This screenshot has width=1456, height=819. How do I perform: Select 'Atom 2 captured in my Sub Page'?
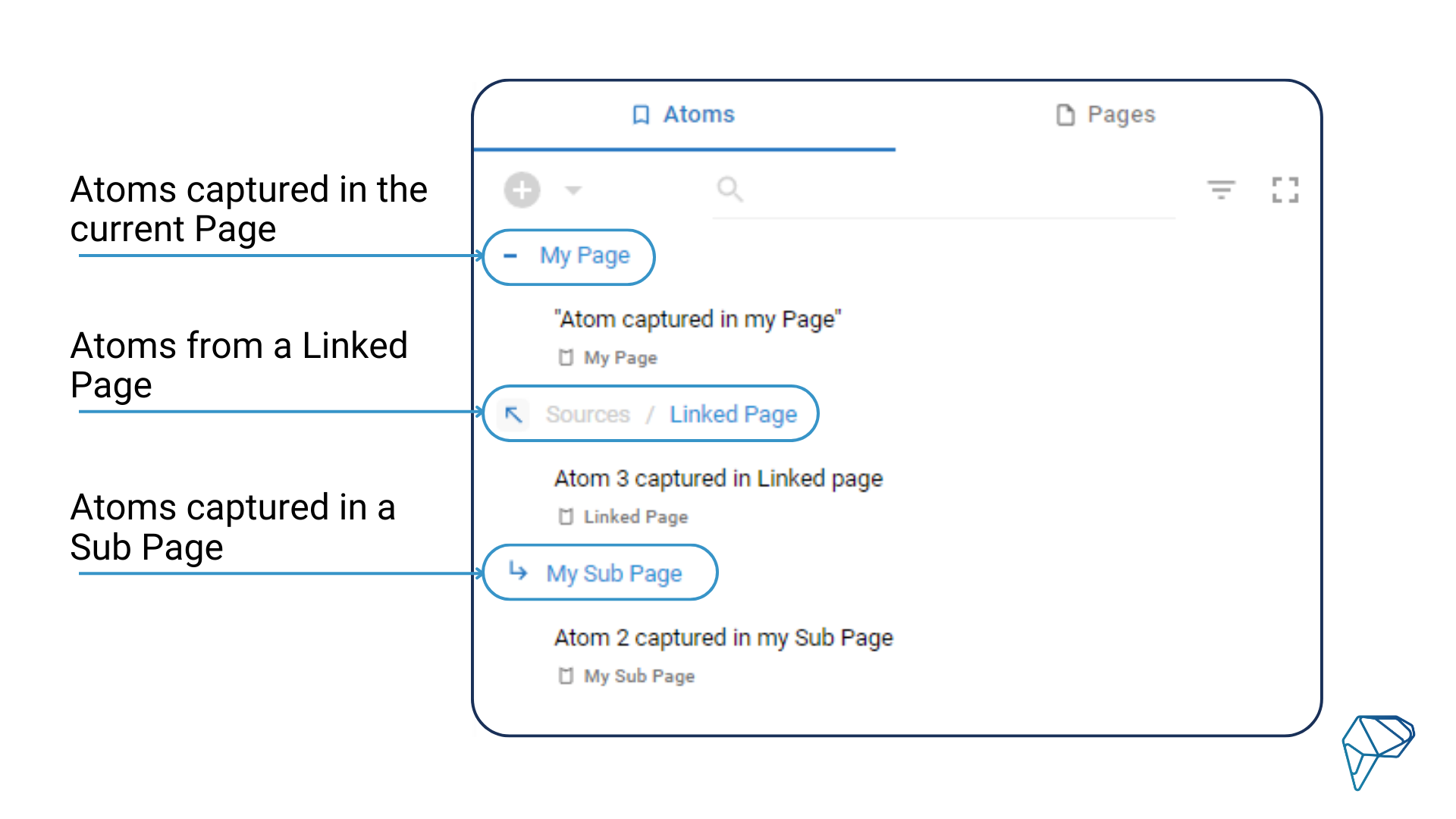pos(723,638)
